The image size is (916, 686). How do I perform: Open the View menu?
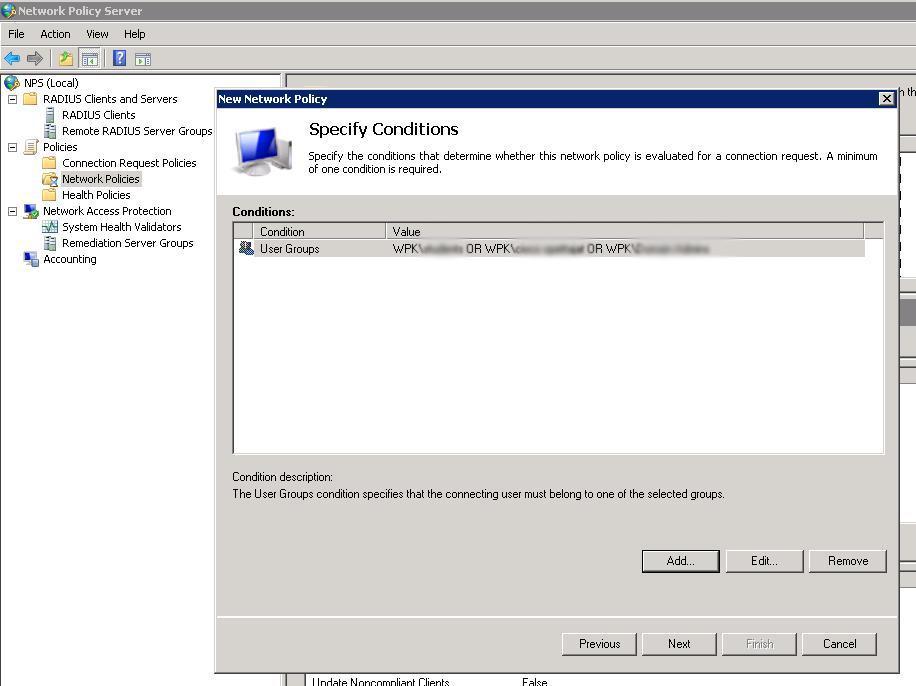click(x=97, y=34)
